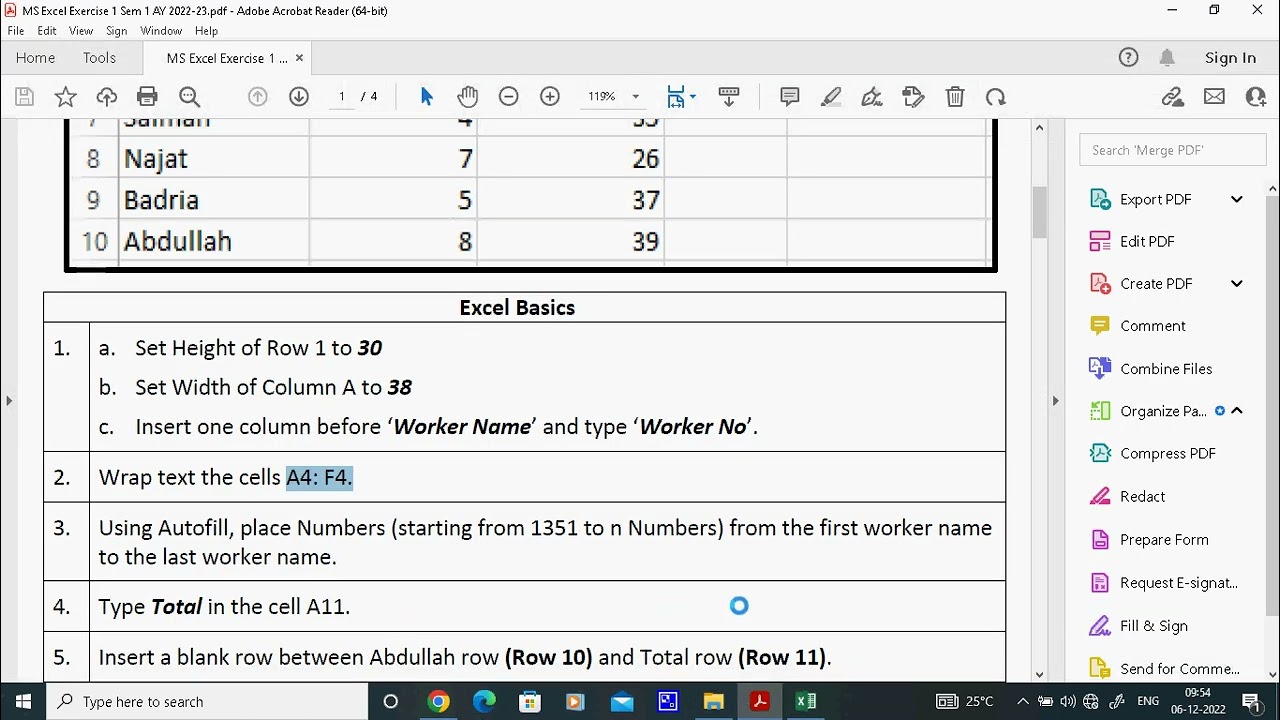Open the Redact tool
Viewport: 1280px width, 720px height.
click(1143, 496)
